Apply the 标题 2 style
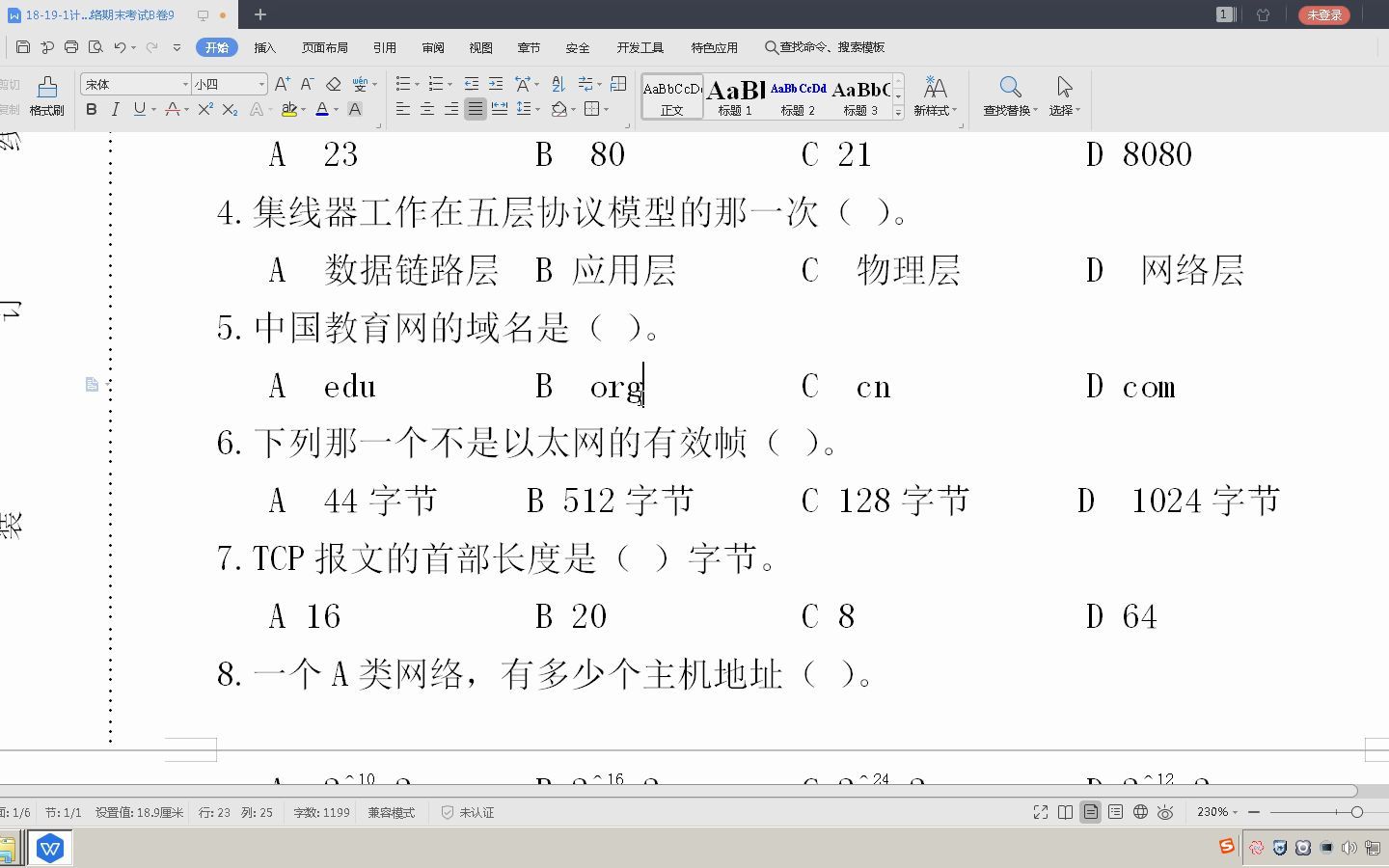 click(x=798, y=96)
